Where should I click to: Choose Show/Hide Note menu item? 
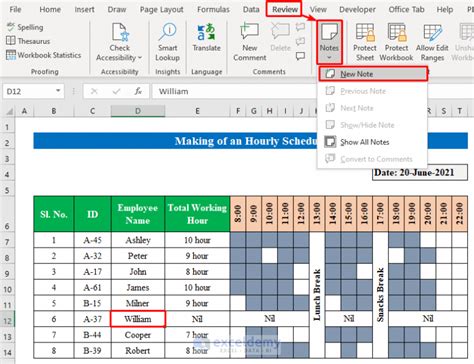pyautogui.click(x=372, y=125)
